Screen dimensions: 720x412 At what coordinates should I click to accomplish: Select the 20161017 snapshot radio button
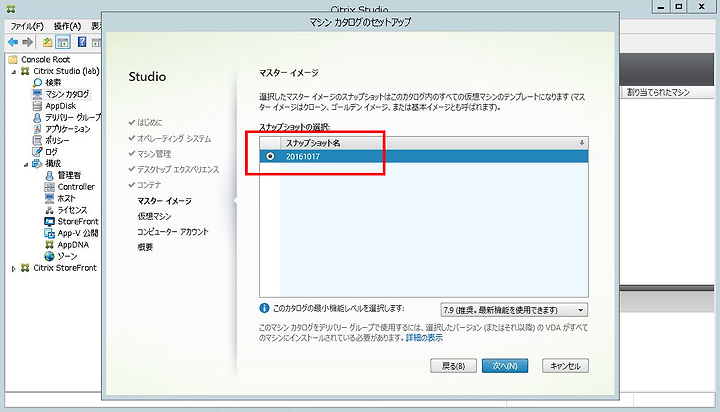pos(270,157)
